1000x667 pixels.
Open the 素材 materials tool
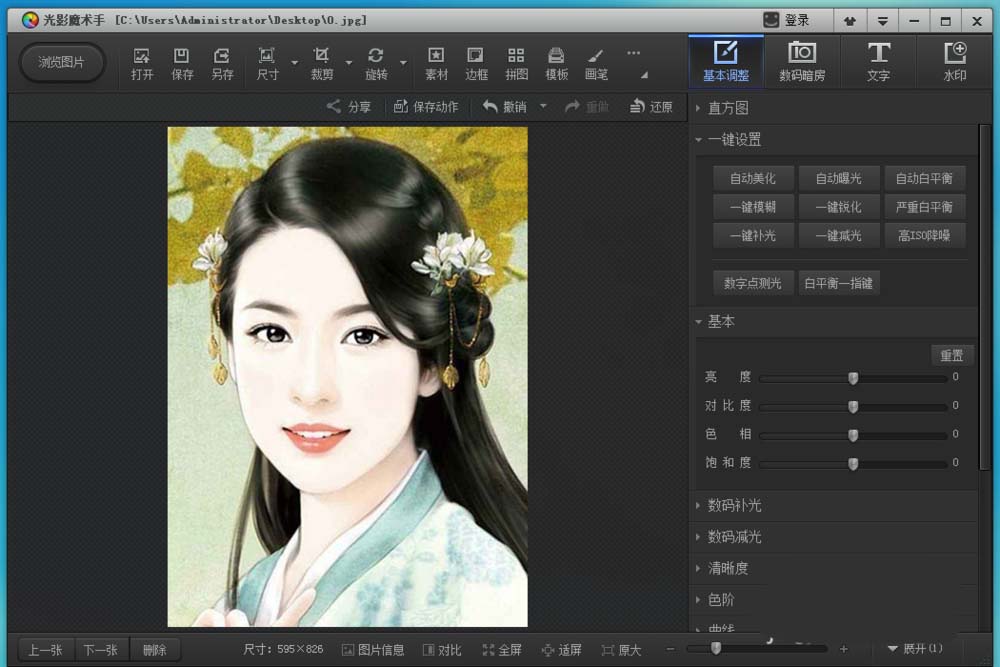click(436, 64)
